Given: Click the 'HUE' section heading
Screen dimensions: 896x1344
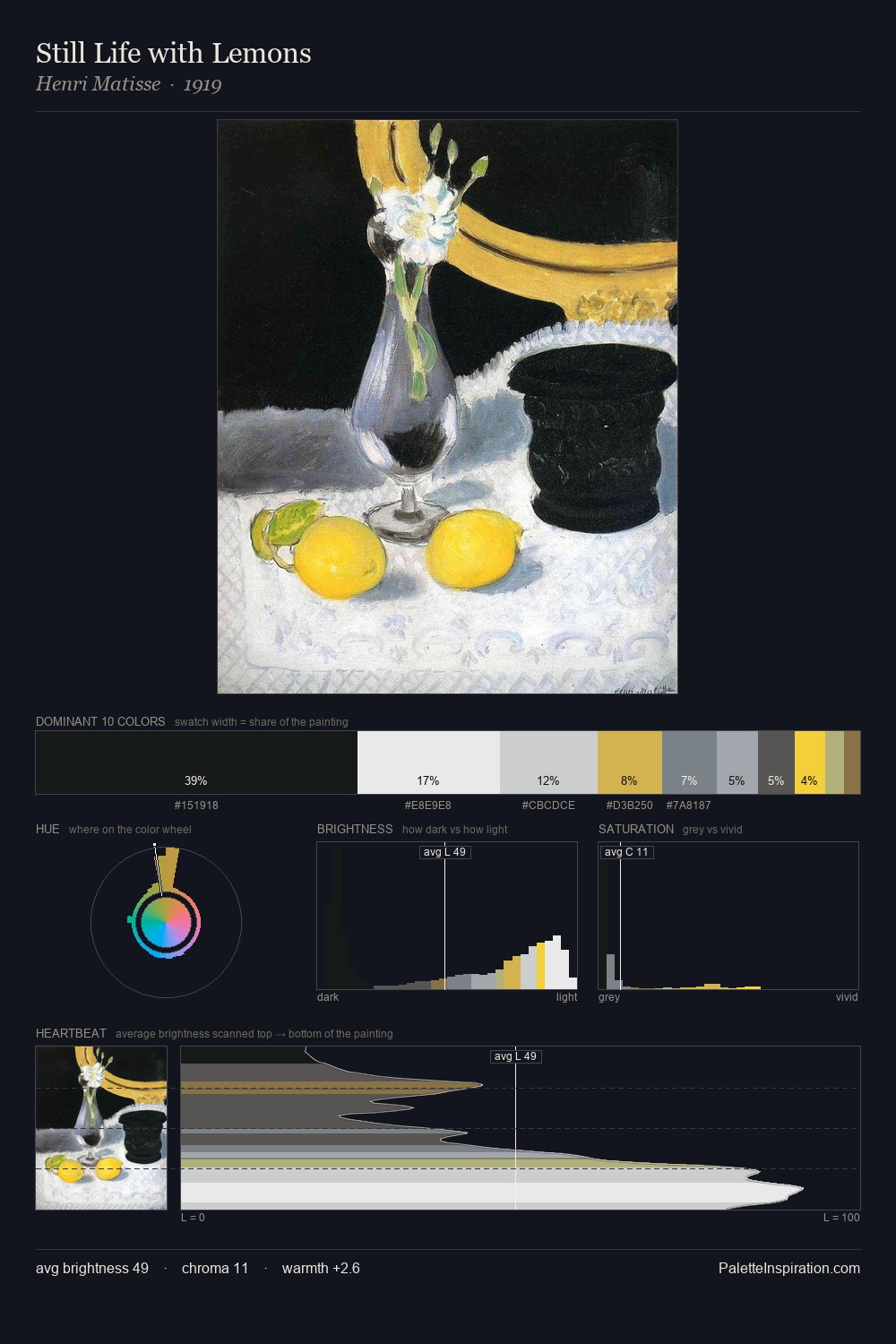Looking at the screenshot, I should [x=47, y=829].
